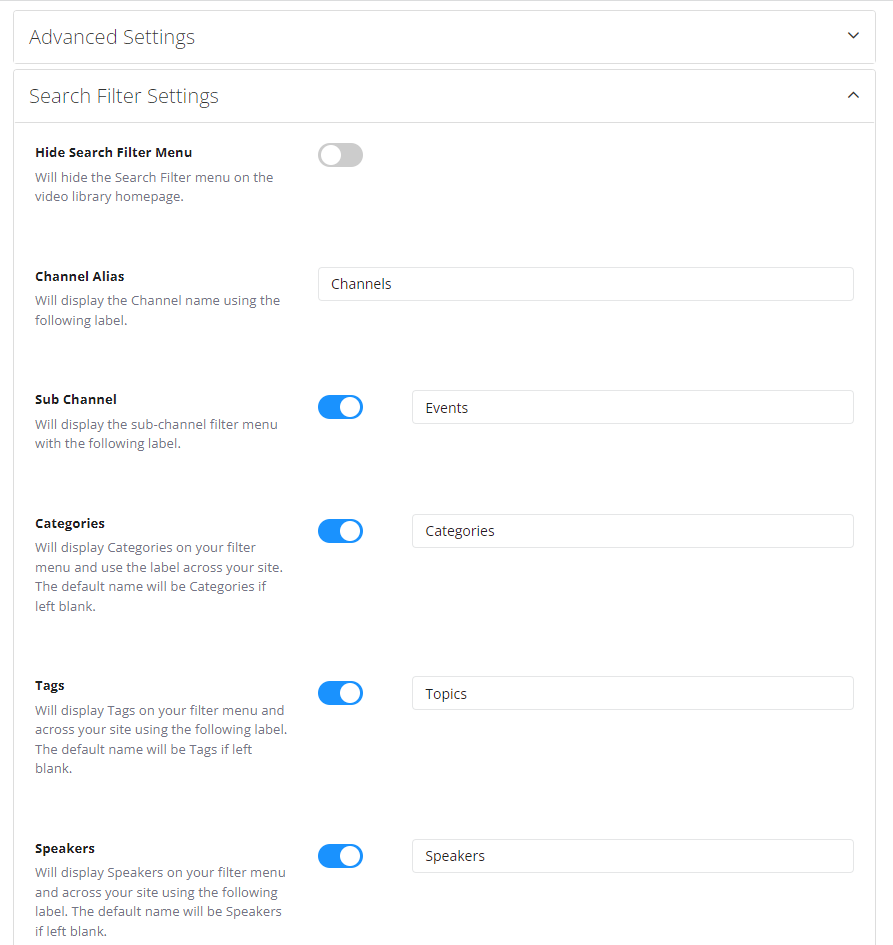This screenshot has height=945, width=893.
Task: Click the Categories label input field
Action: click(633, 531)
